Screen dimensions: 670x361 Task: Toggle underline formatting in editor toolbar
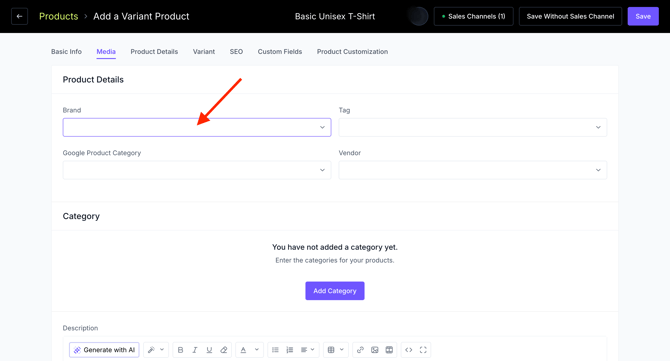[209, 350]
